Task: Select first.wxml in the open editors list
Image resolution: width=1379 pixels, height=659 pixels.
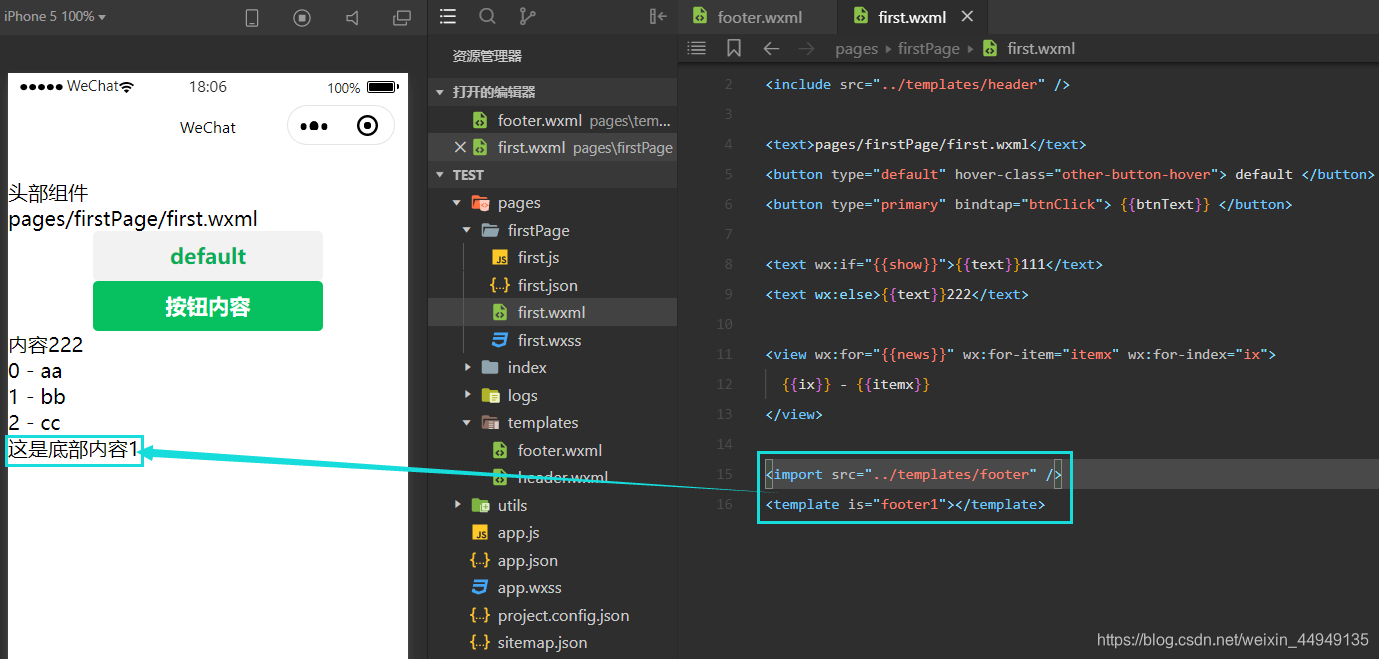Action: point(552,147)
